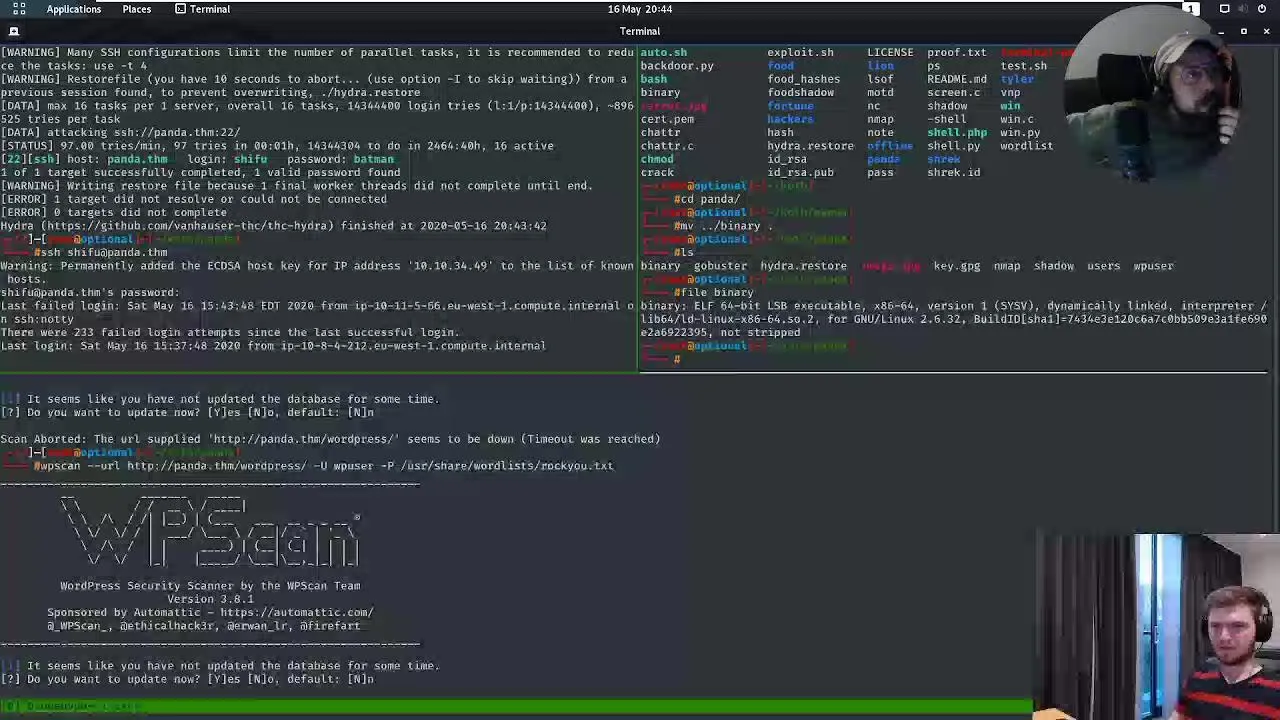
Task: Click the https://automattic.com/ sponsor link
Action: point(297,612)
